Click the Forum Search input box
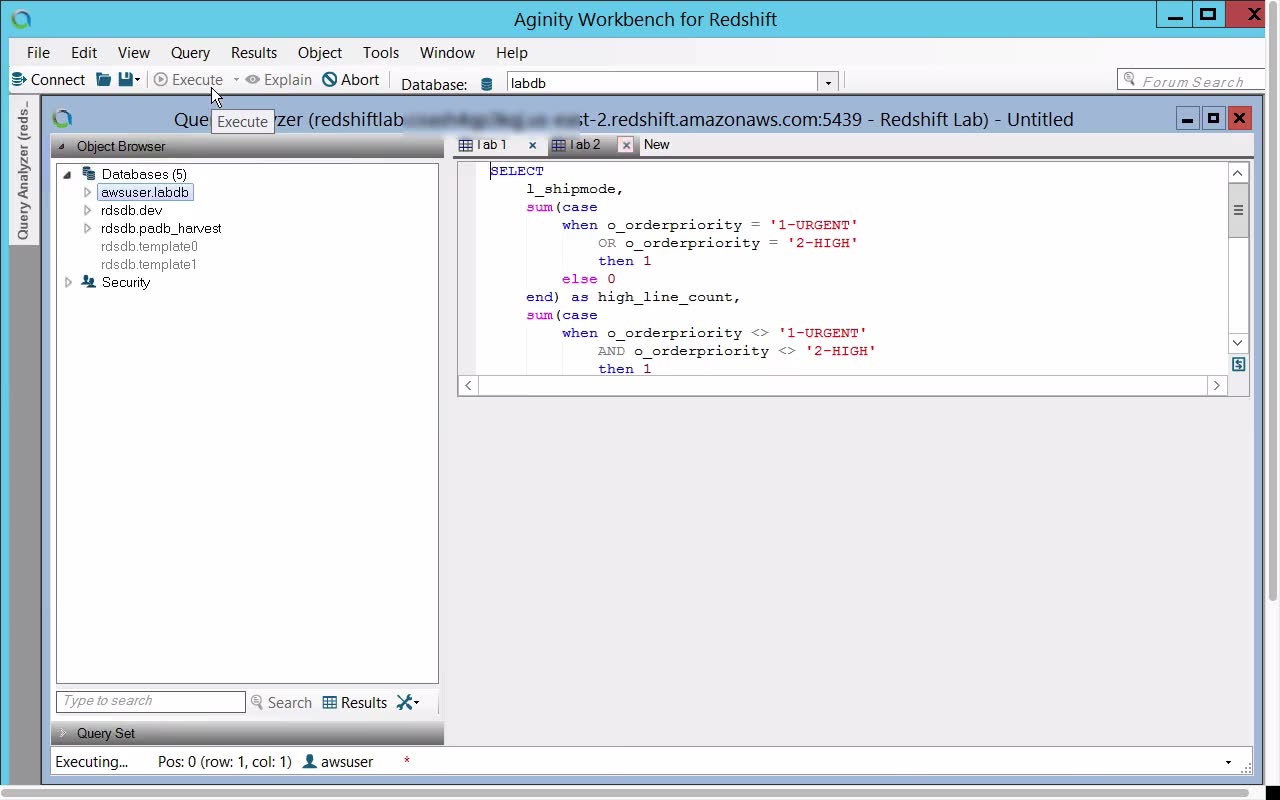 1191,80
